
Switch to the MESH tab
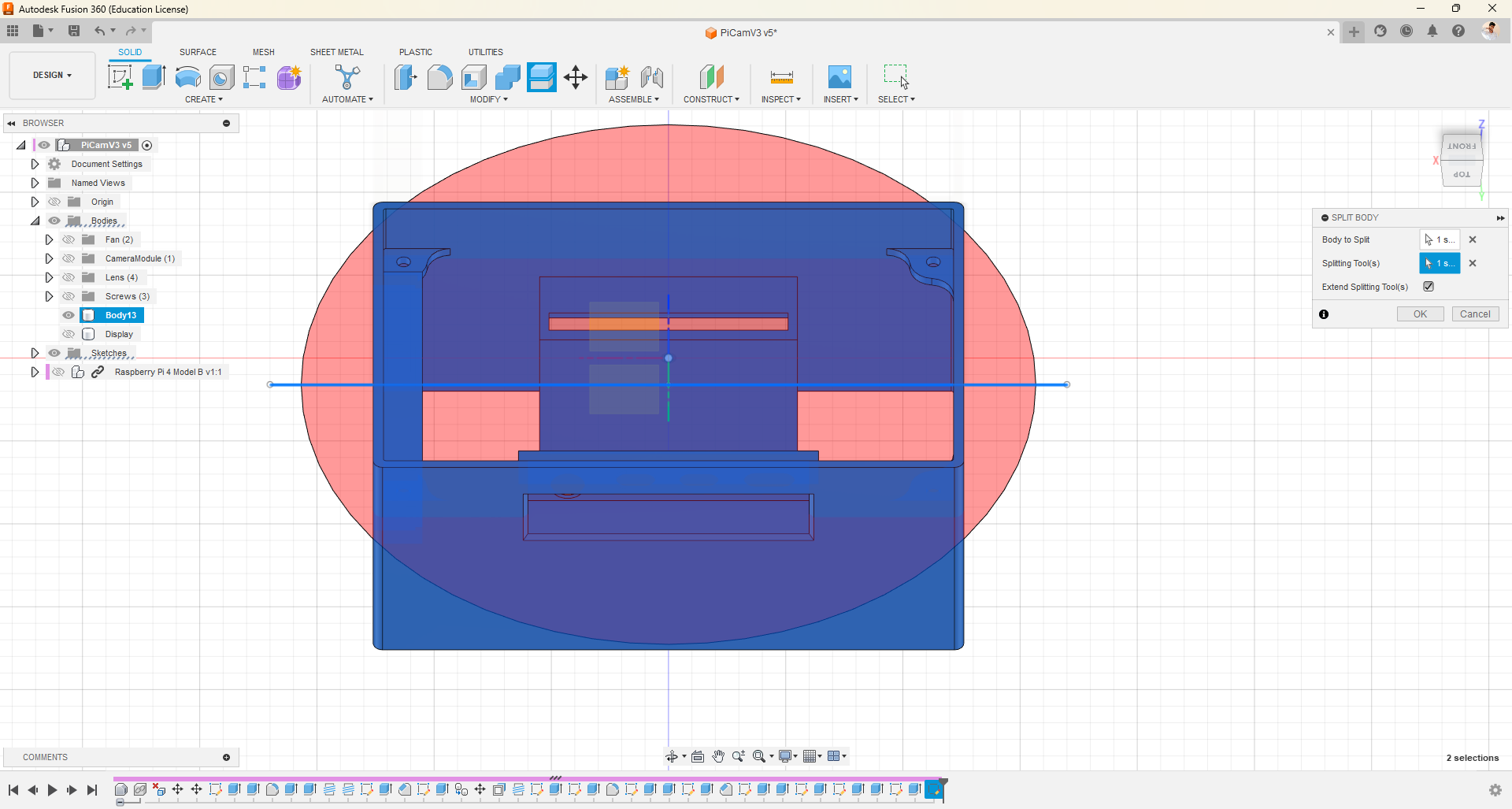(263, 52)
